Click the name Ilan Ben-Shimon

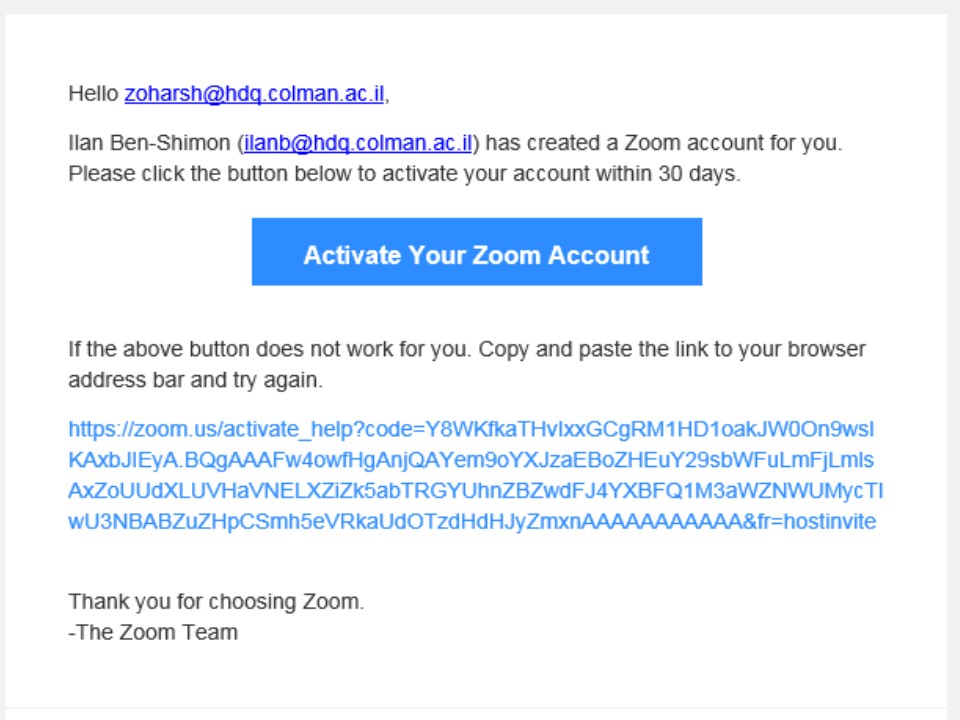click(149, 143)
